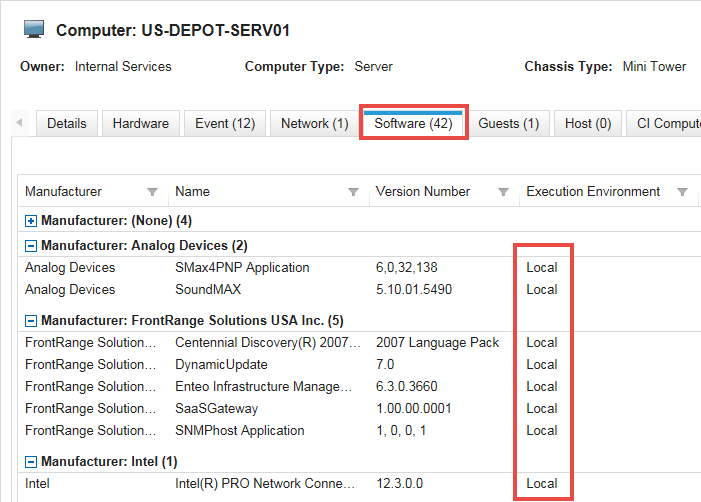Click the Internal Services owner value
This screenshot has width=701, height=502.
[123, 67]
